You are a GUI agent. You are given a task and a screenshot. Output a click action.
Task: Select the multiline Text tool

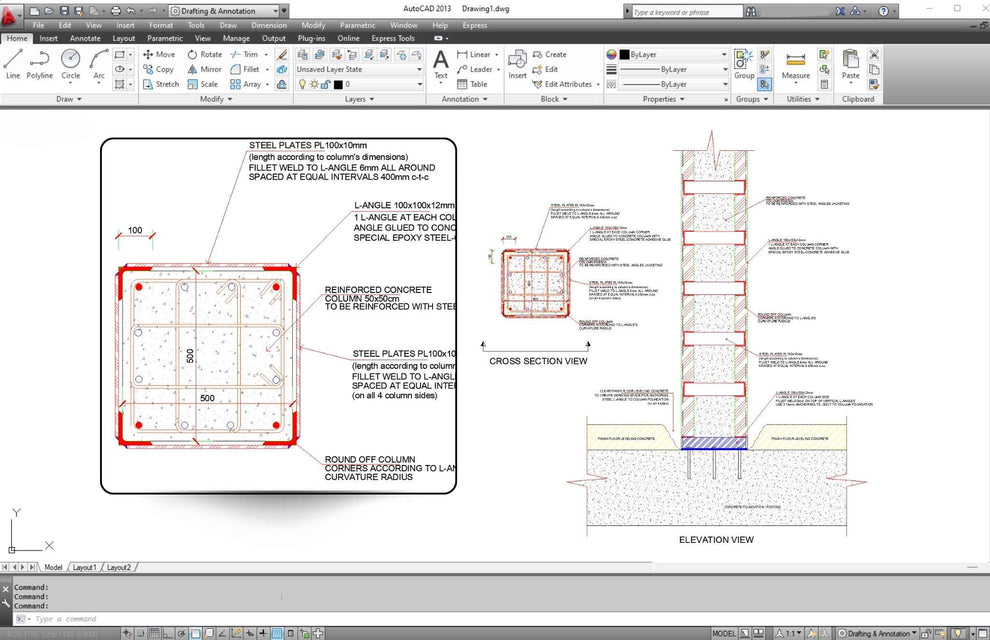pyautogui.click(x=441, y=64)
